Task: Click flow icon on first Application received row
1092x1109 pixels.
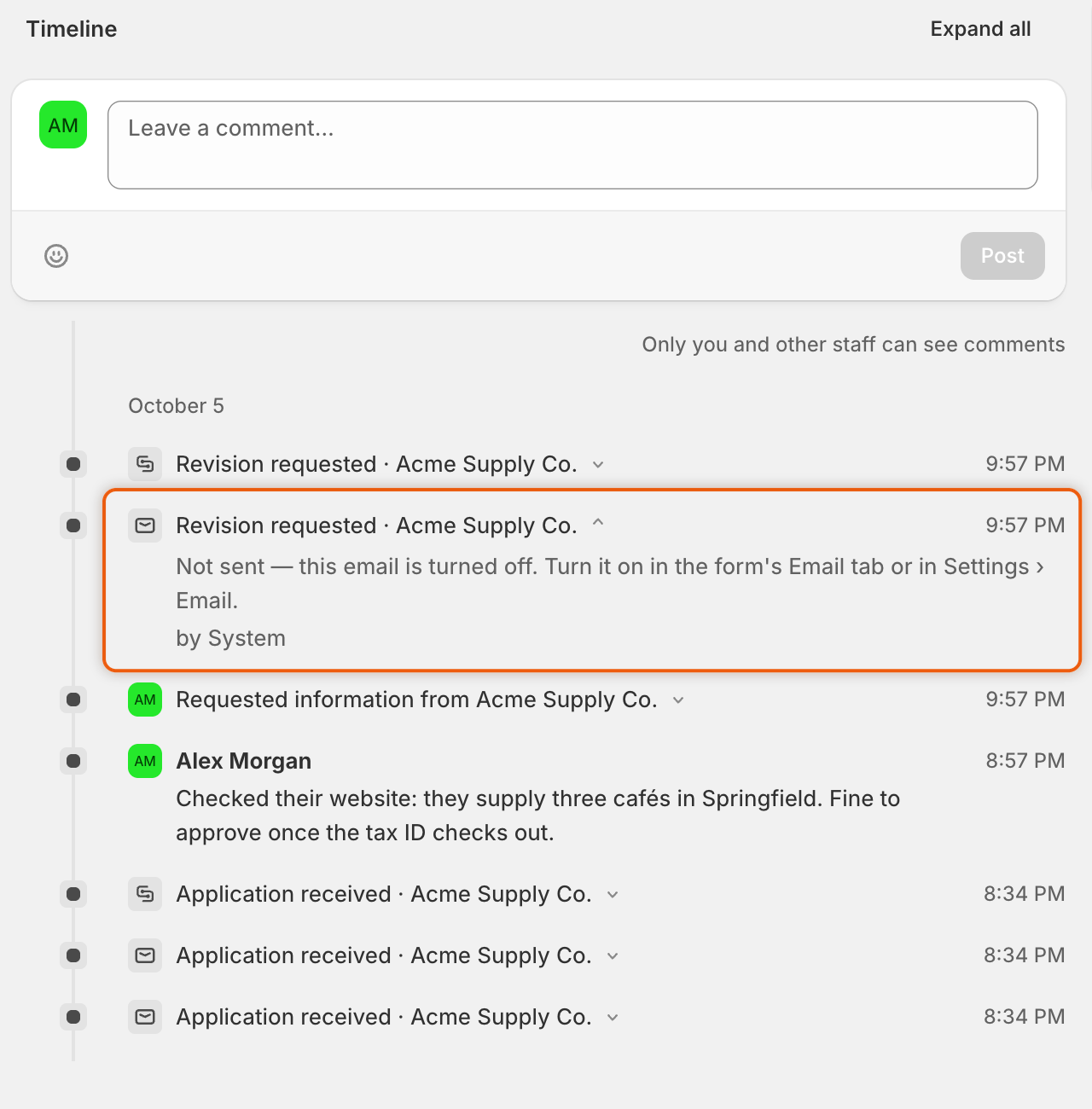Action: pos(145,894)
